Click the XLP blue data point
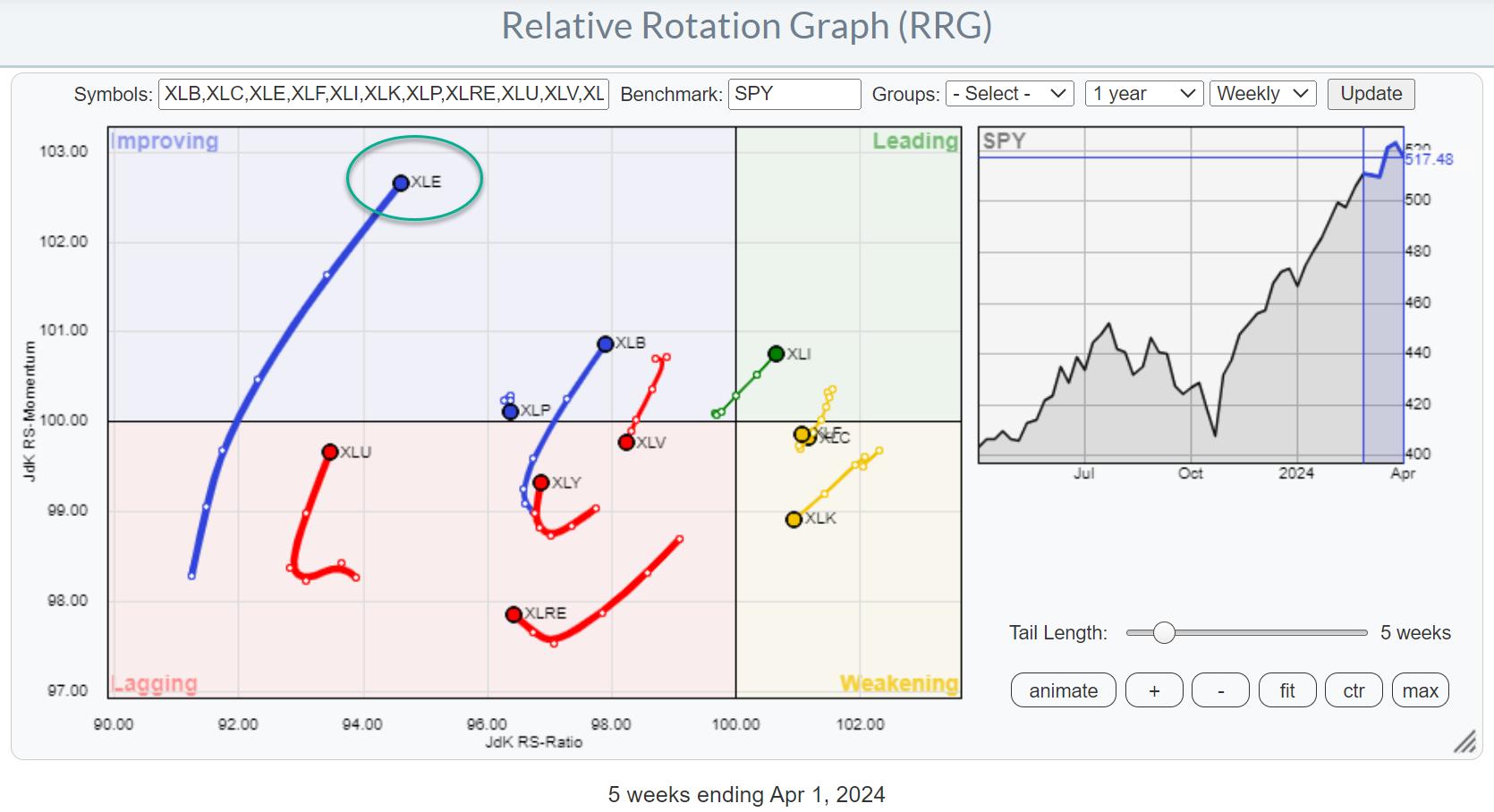This screenshot has width=1494, height=812. [x=510, y=412]
